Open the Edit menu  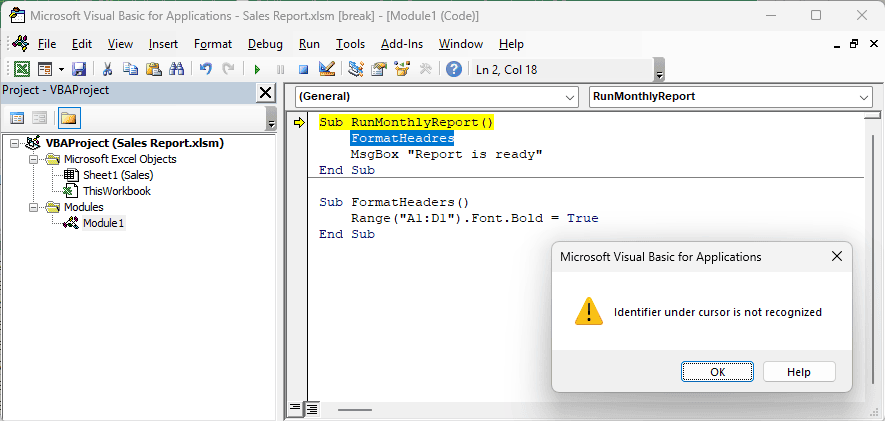82,44
